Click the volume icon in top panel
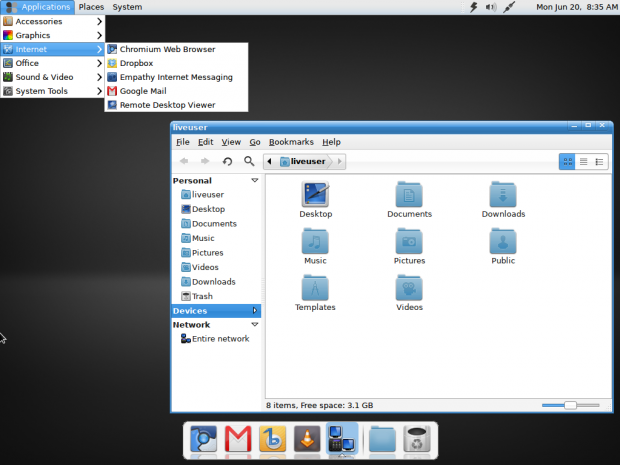The height and width of the screenshot is (465, 620). [491, 7]
